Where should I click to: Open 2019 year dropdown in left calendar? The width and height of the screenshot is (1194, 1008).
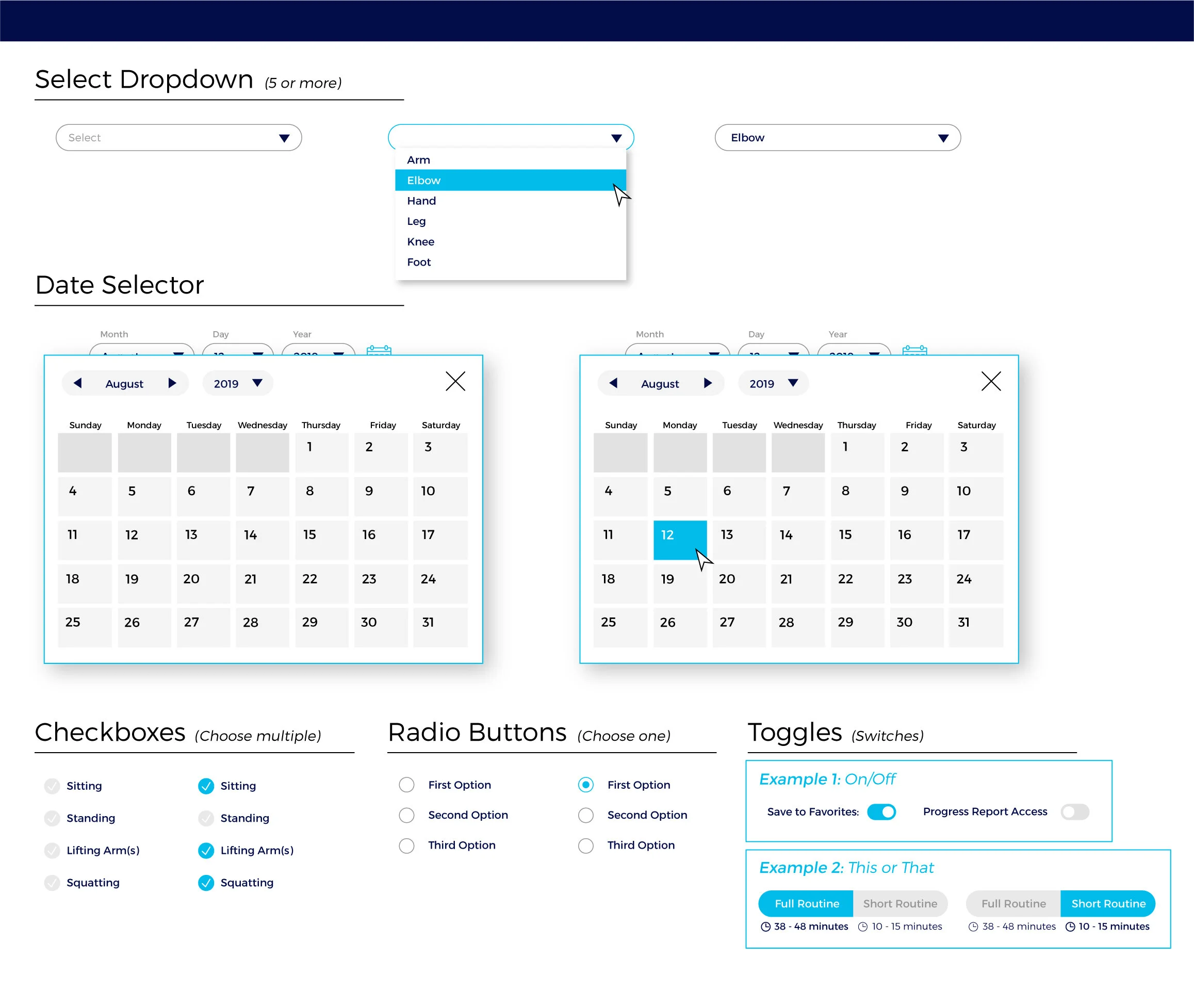tap(238, 383)
